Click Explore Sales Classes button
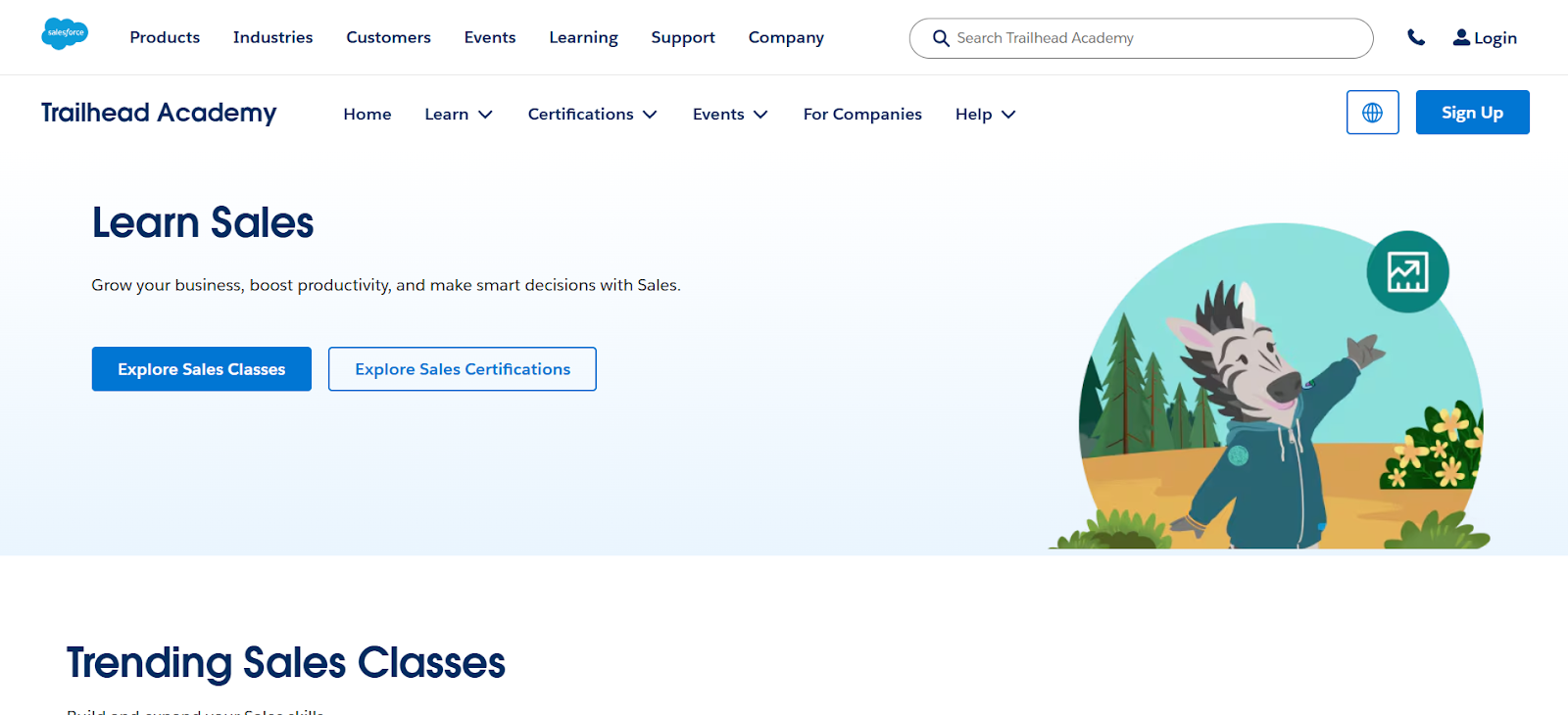Viewport: 1568px width, 715px height. click(x=202, y=369)
